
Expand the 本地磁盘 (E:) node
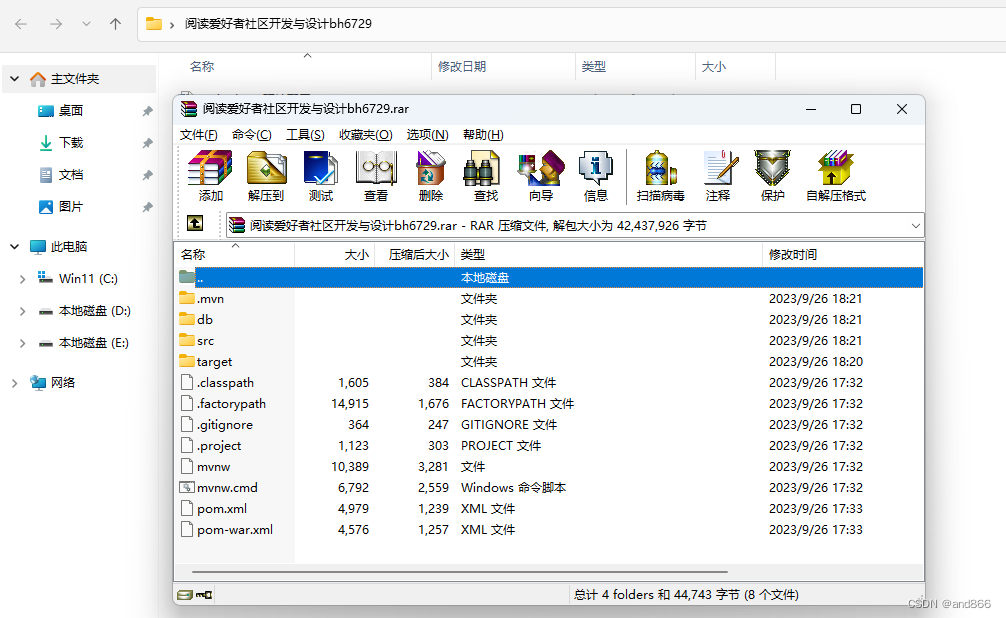click(22, 343)
